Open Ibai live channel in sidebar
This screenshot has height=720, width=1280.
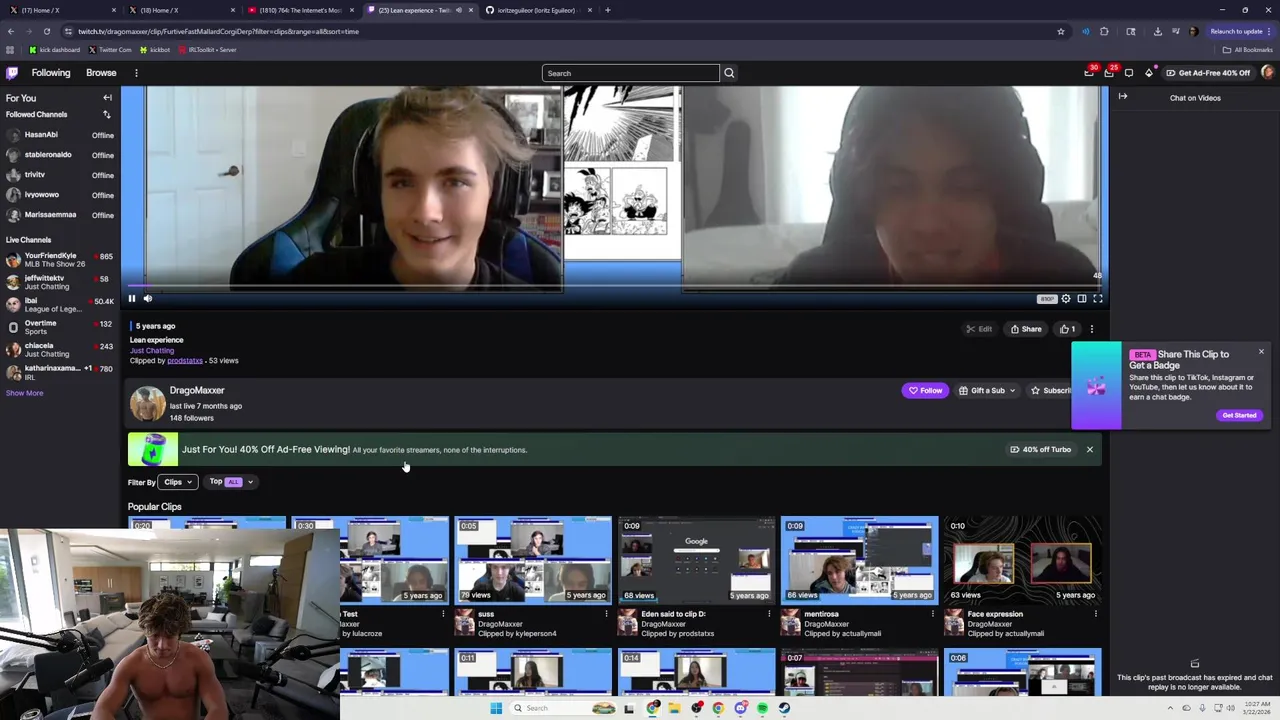coord(60,305)
